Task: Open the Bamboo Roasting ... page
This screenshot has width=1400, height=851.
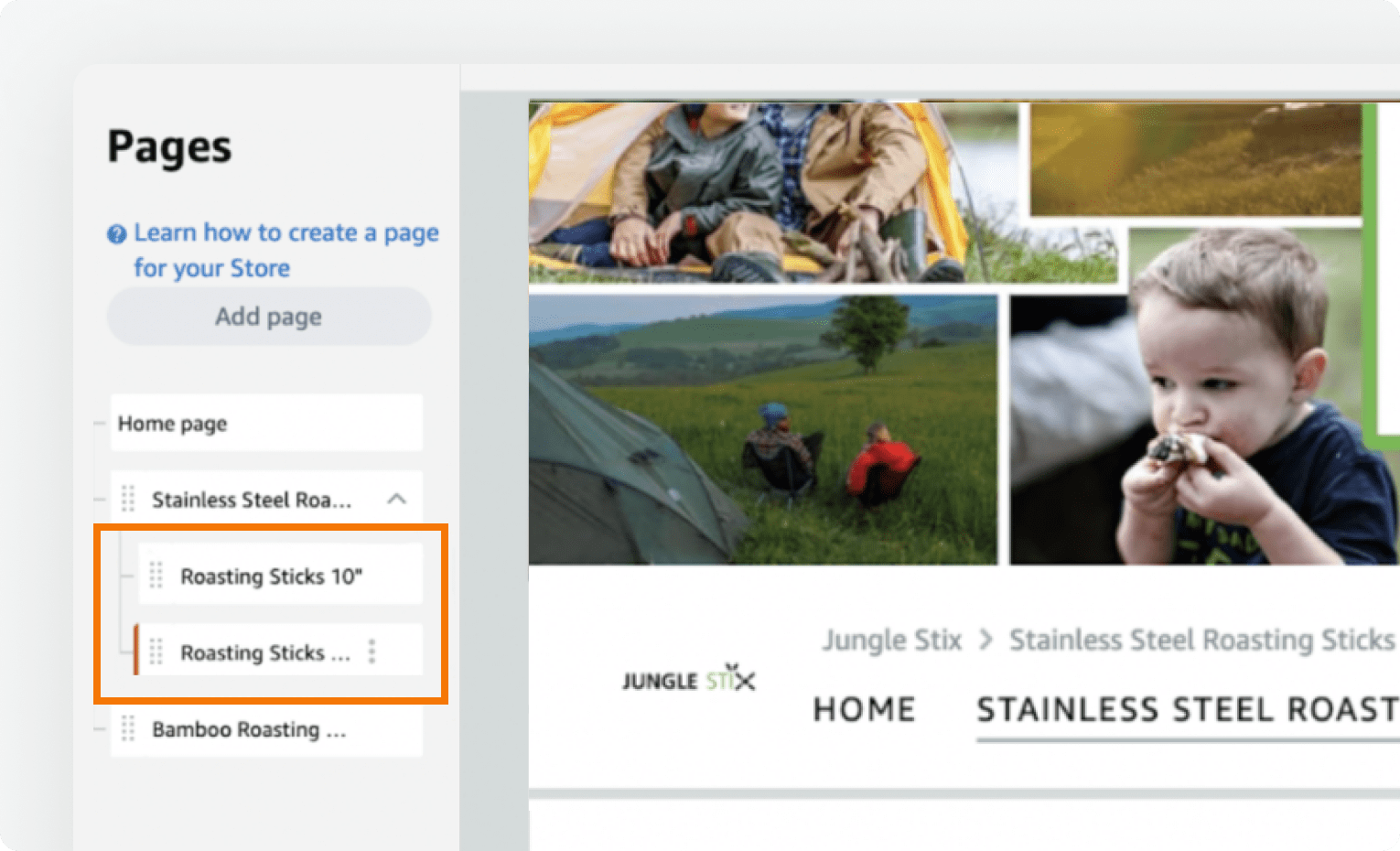Action: coord(266,729)
